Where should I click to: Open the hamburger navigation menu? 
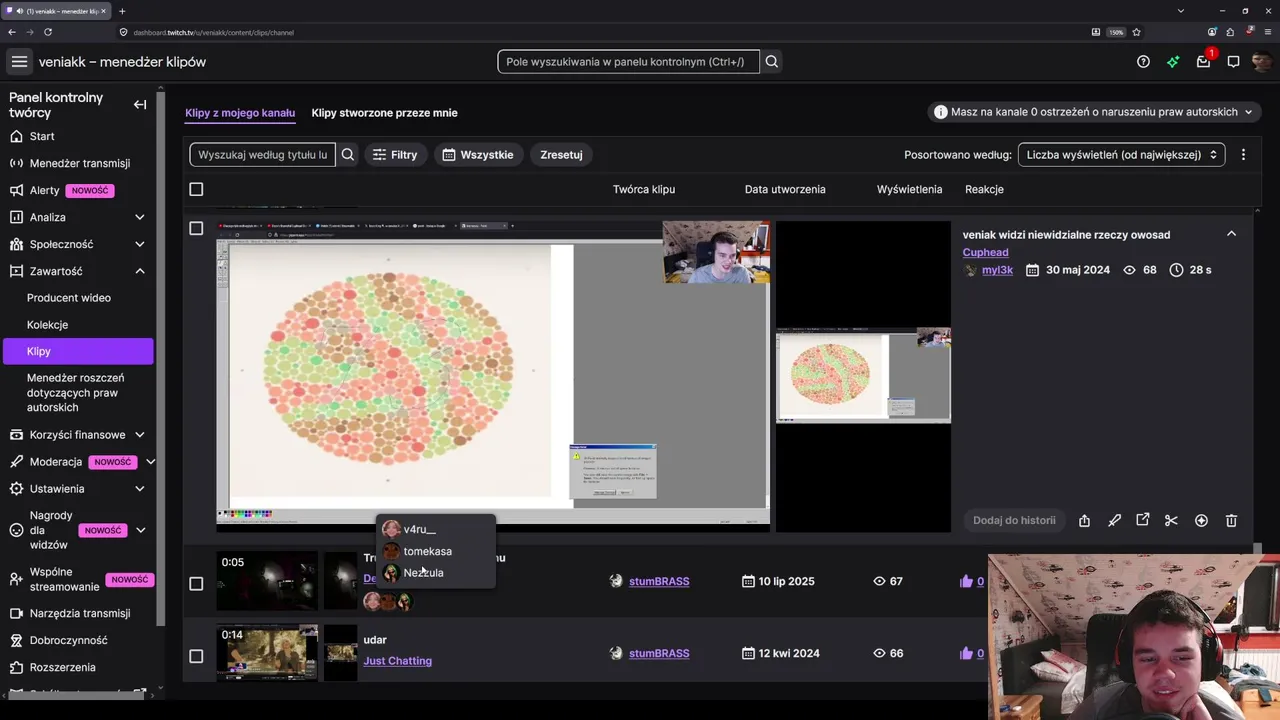19,62
